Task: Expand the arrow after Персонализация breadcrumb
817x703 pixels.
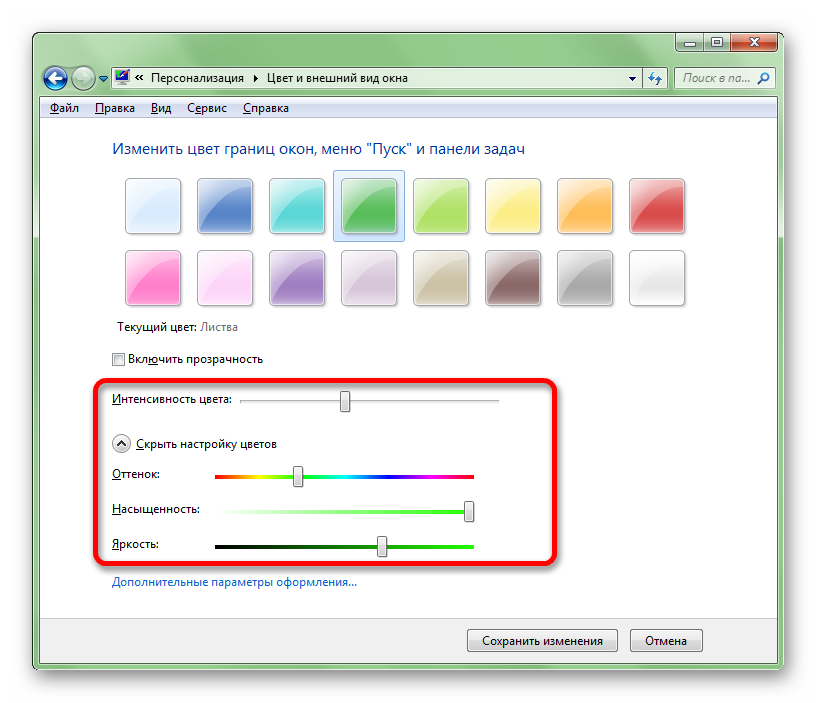Action: [256, 78]
